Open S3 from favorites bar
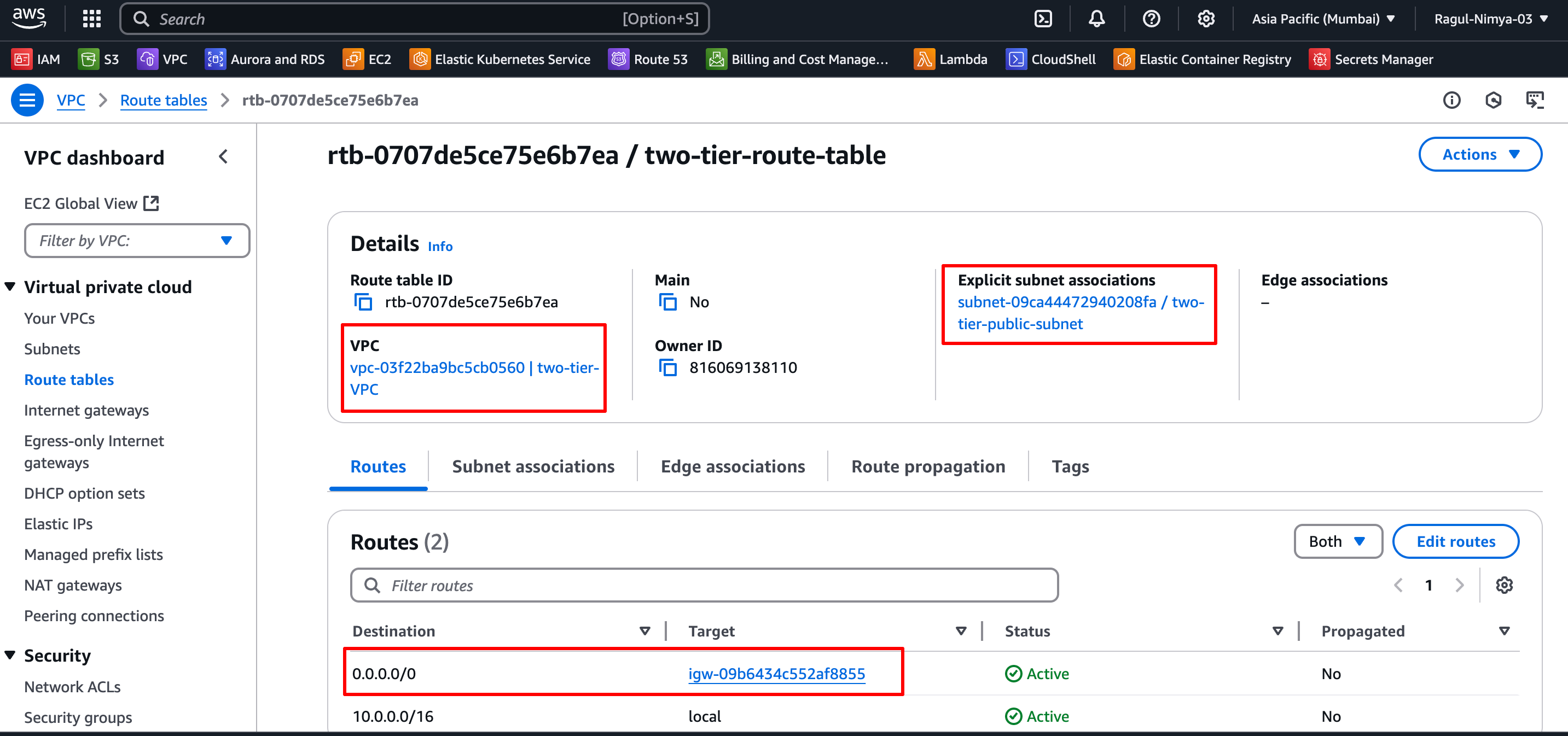Screen dimensions: 1568x736 (98, 59)
